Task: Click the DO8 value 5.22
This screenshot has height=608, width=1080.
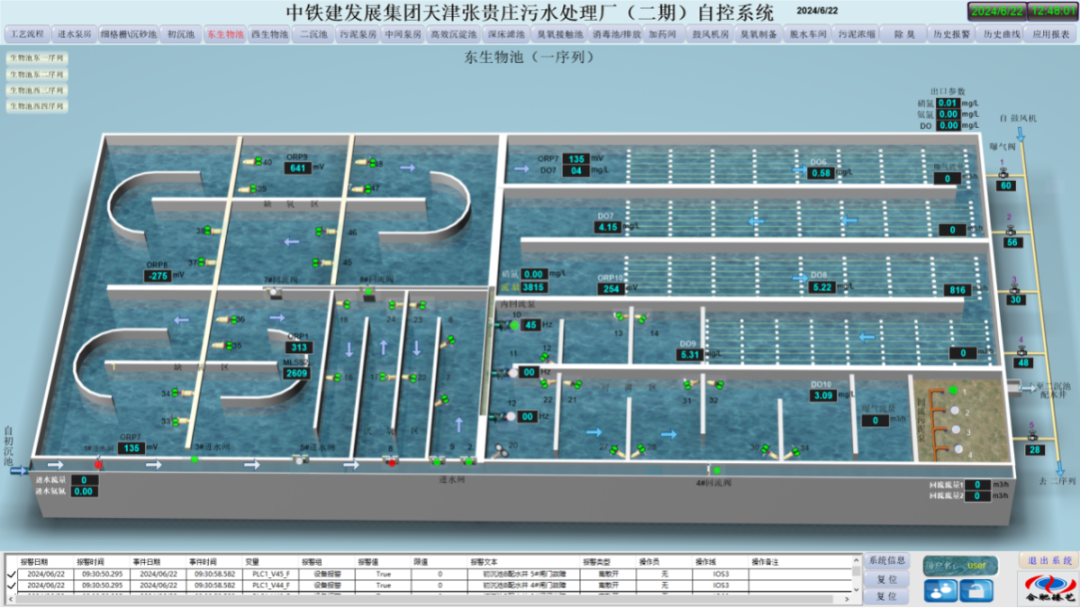Action: (x=822, y=287)
